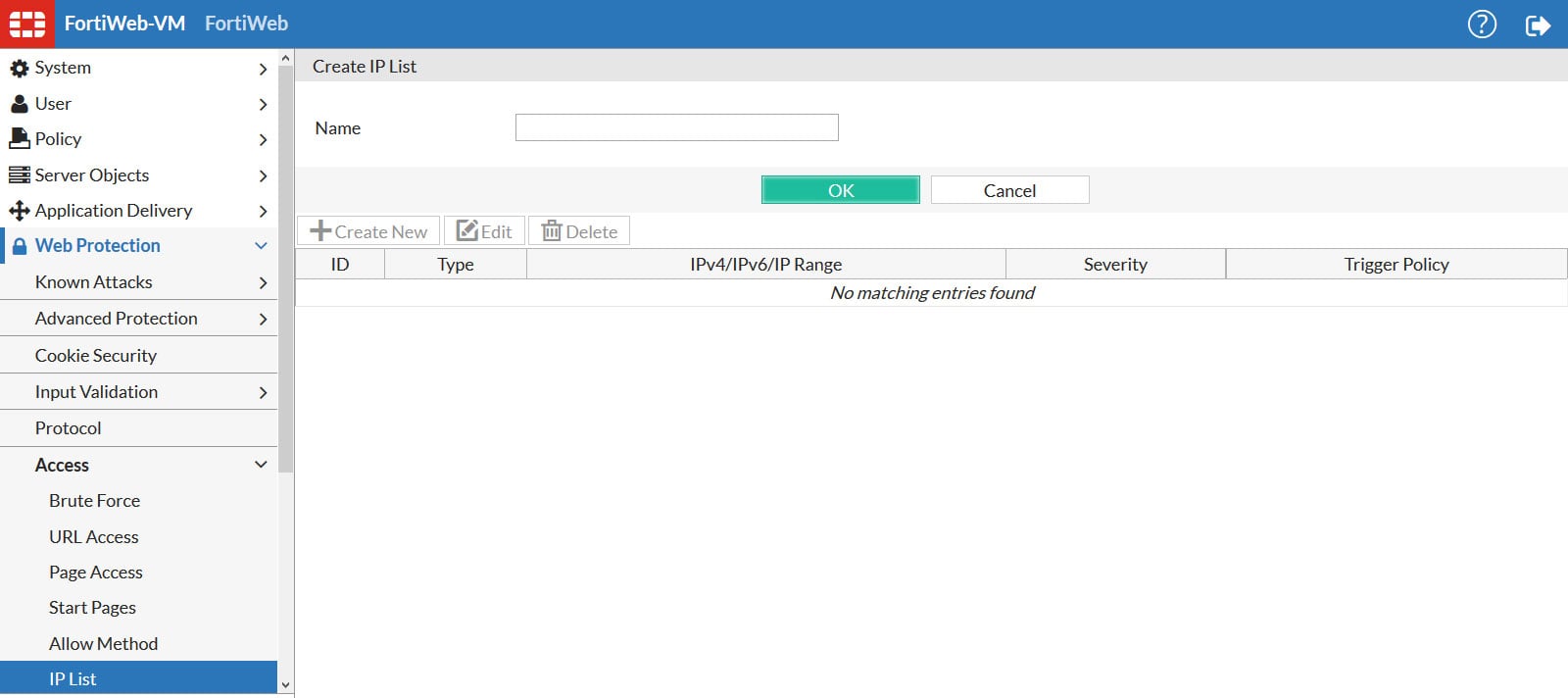The image size is (1568, 698).
Task: Click the plus icon on Create New
Action: 320,231
